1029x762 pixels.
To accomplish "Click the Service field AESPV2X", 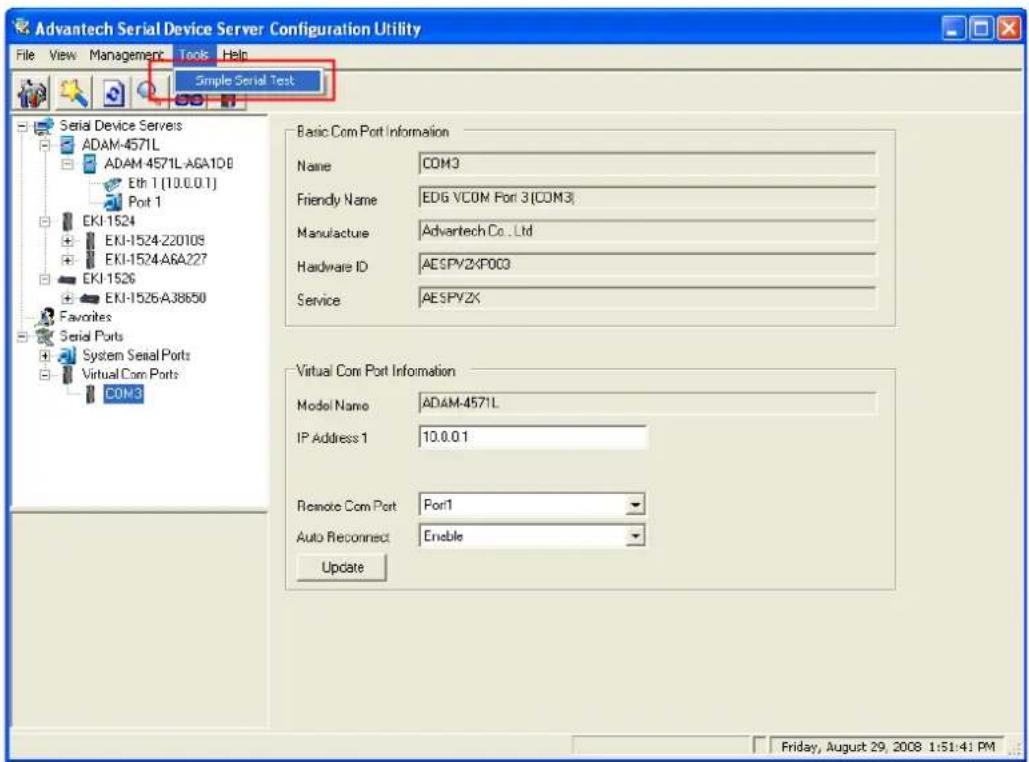I will (646, 298).
